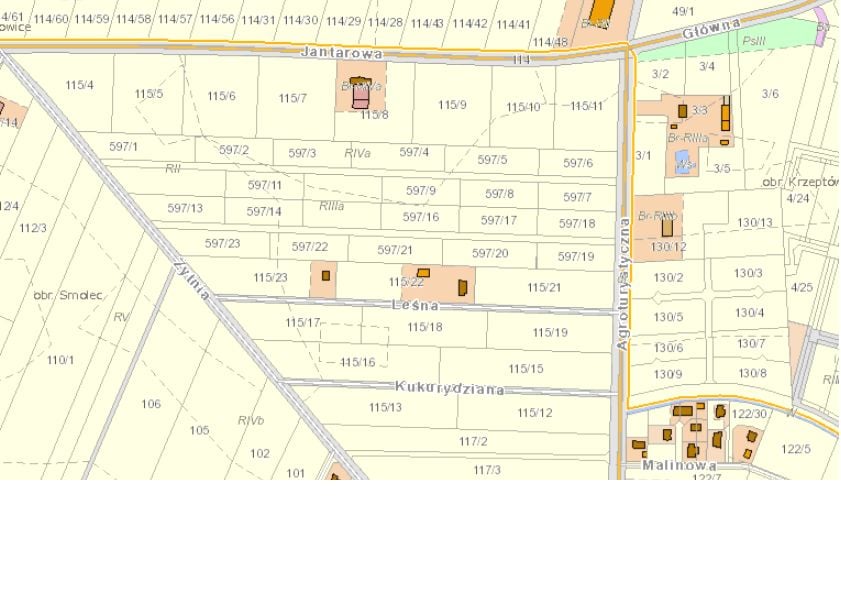Select the blue pond near parcel 3/5
The width and height of the screenshot is (841, 601).
tap(683, 162)
